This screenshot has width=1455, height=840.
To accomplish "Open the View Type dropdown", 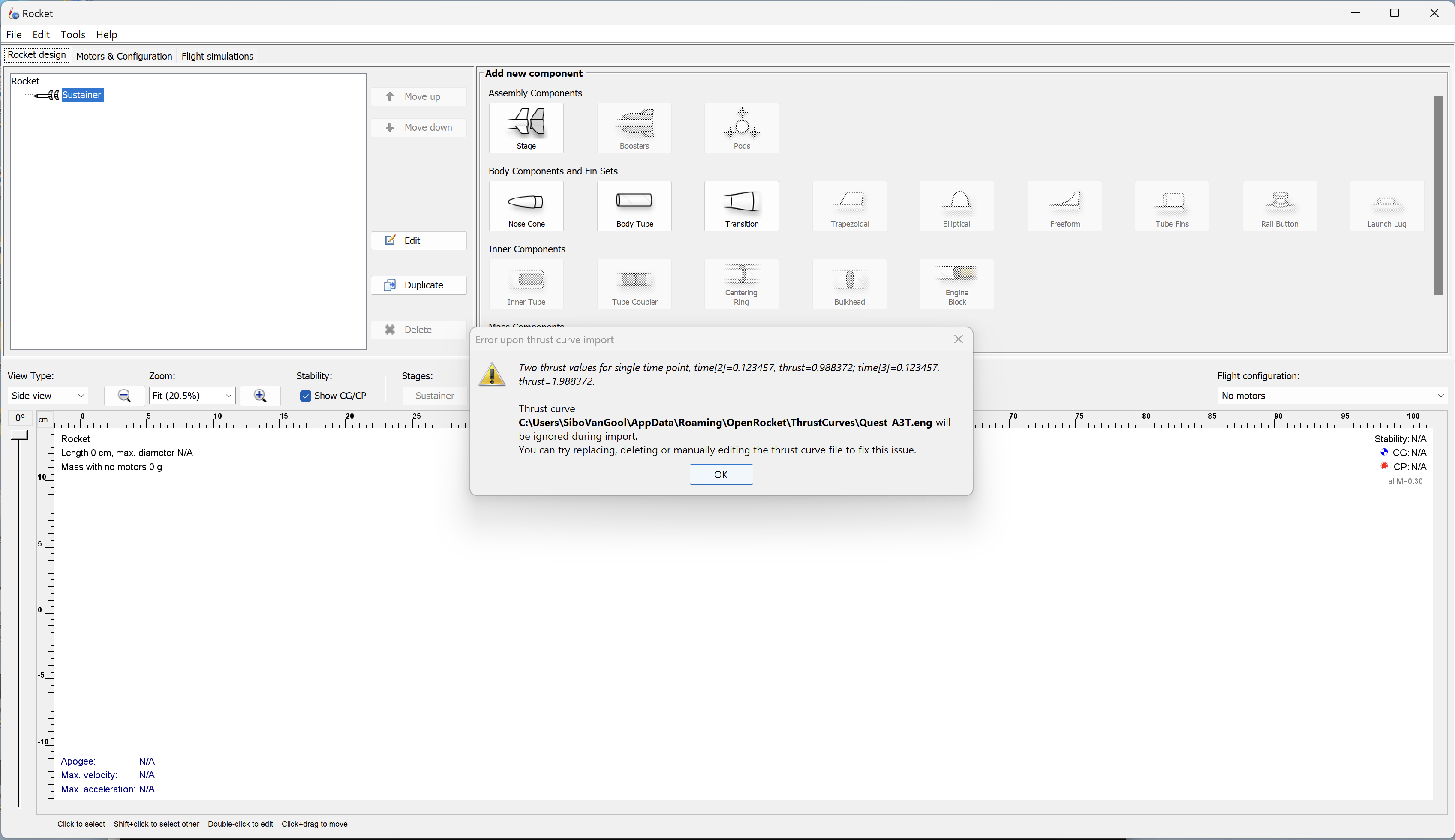I will tap(48, 396).
